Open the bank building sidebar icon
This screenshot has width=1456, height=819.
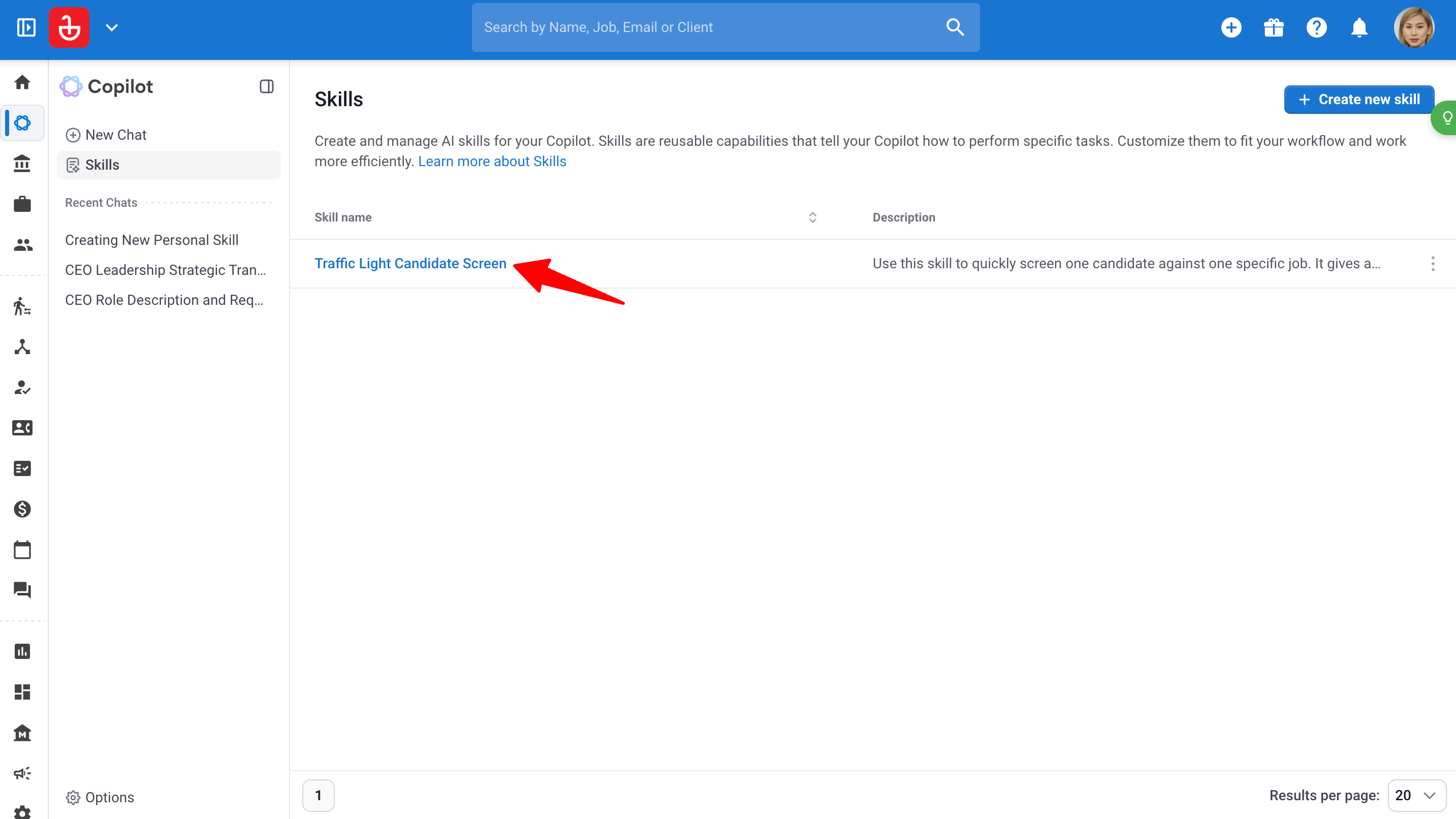tap(22, 164)
